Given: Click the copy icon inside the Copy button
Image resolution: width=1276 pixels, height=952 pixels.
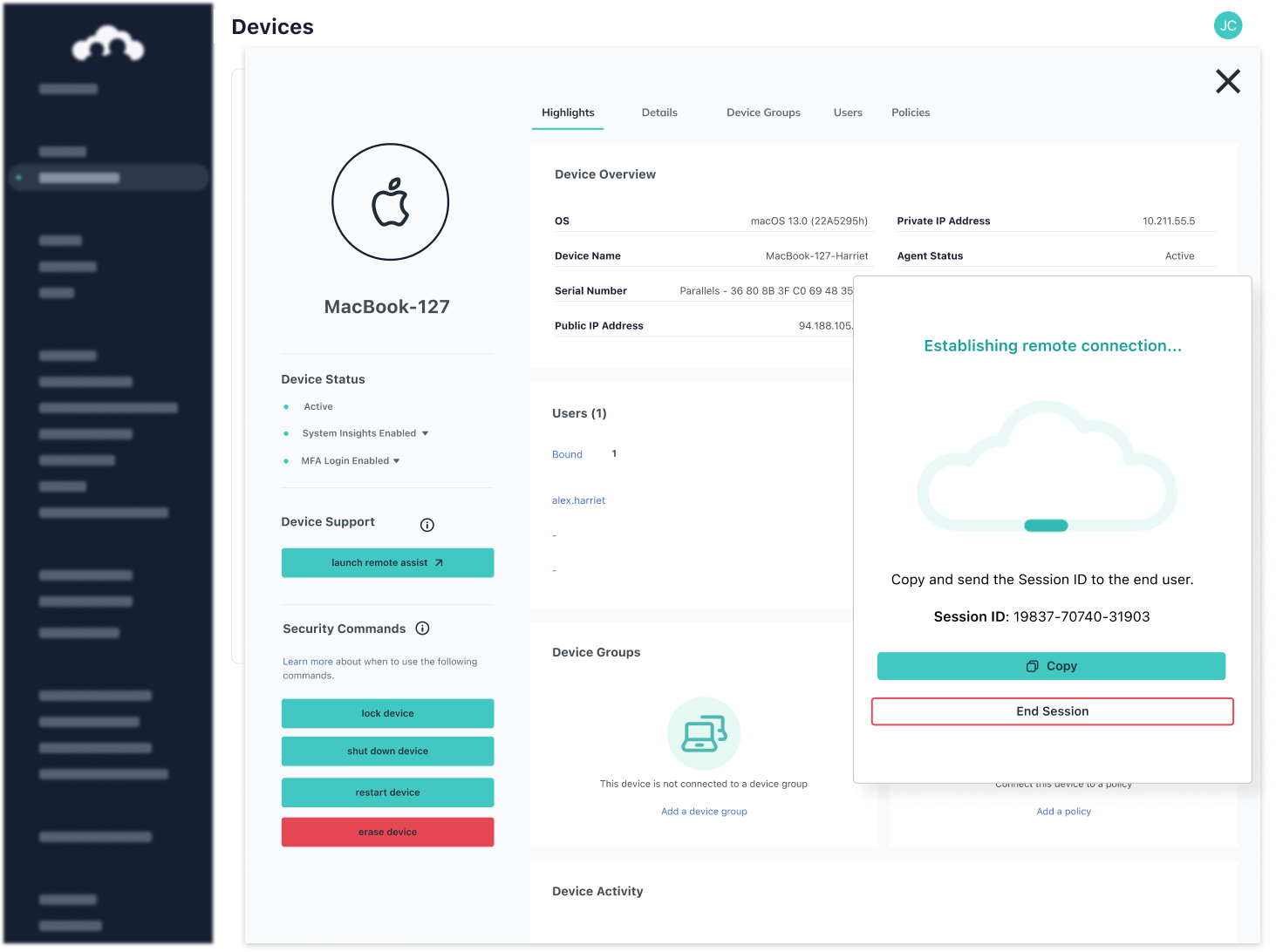Looking at the screenshot, I should [x=1031, y=665].
